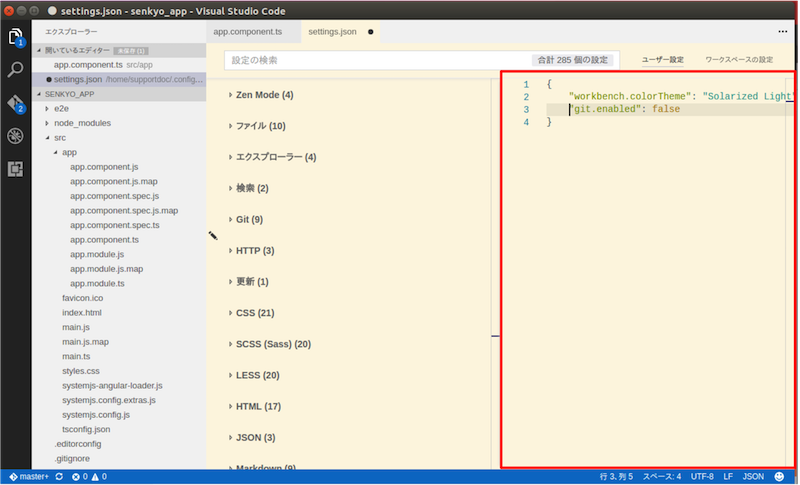The width and height of the screenshot is (800, 485).
Task: Open tsconfig.json file
Action: coord(86,429)
